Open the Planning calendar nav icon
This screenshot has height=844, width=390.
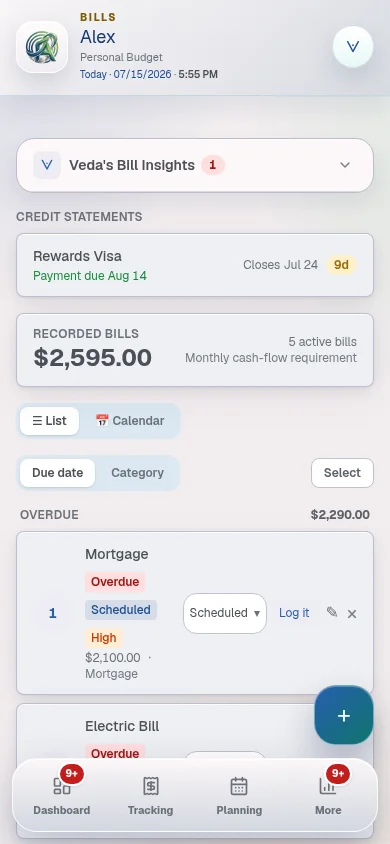(239, 786)
